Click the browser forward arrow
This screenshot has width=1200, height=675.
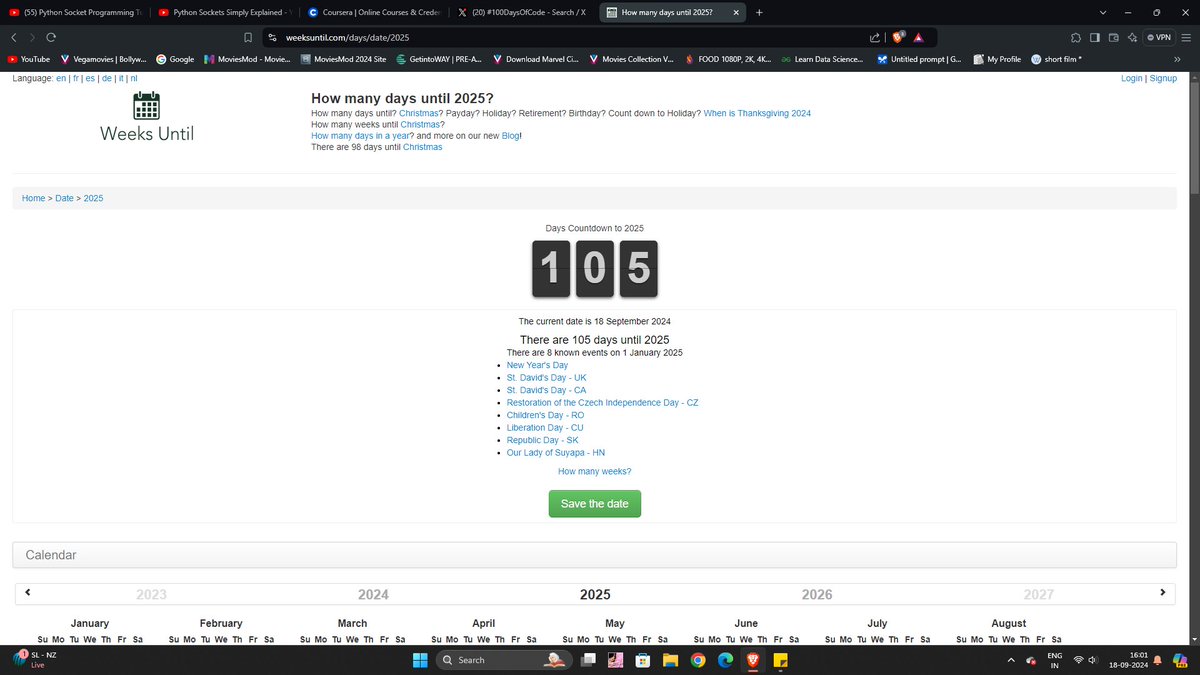click(x=31, y=37)
